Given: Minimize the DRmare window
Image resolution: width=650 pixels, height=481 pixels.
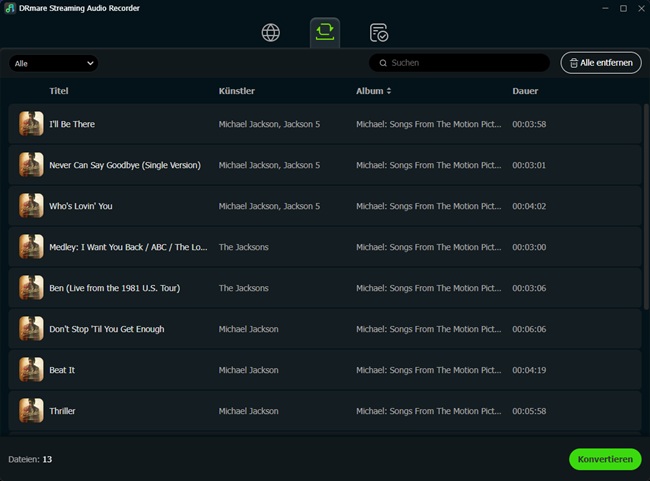Looking at the screenshot, I should 605,8.
